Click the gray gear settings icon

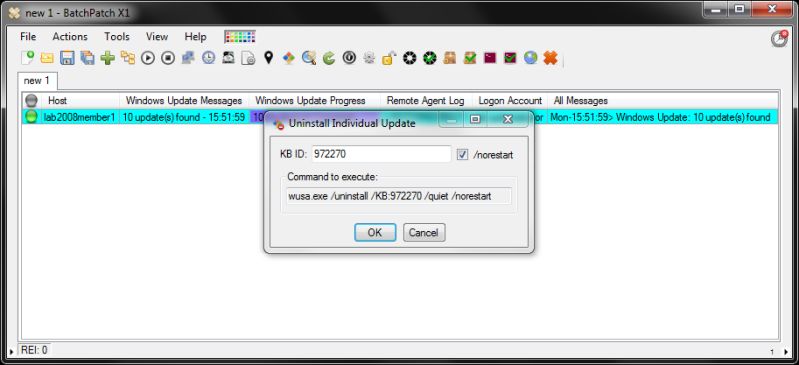tap(369, 58)
